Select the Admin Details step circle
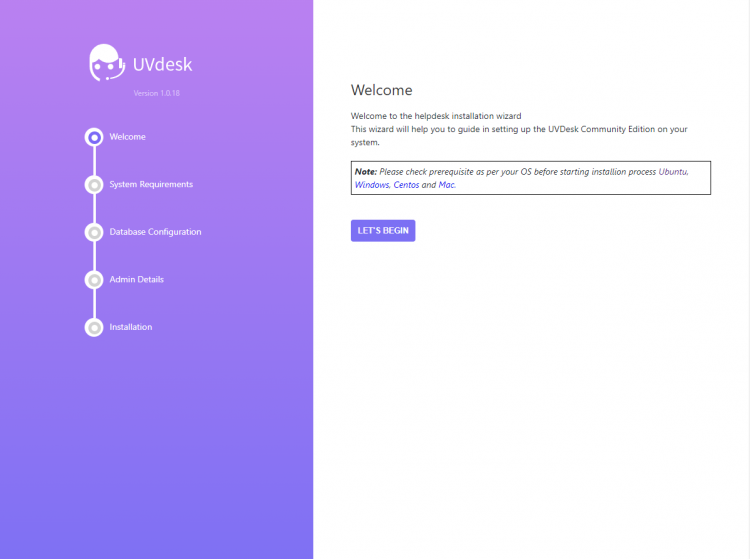The image size is (750, 559). point(94,280)
